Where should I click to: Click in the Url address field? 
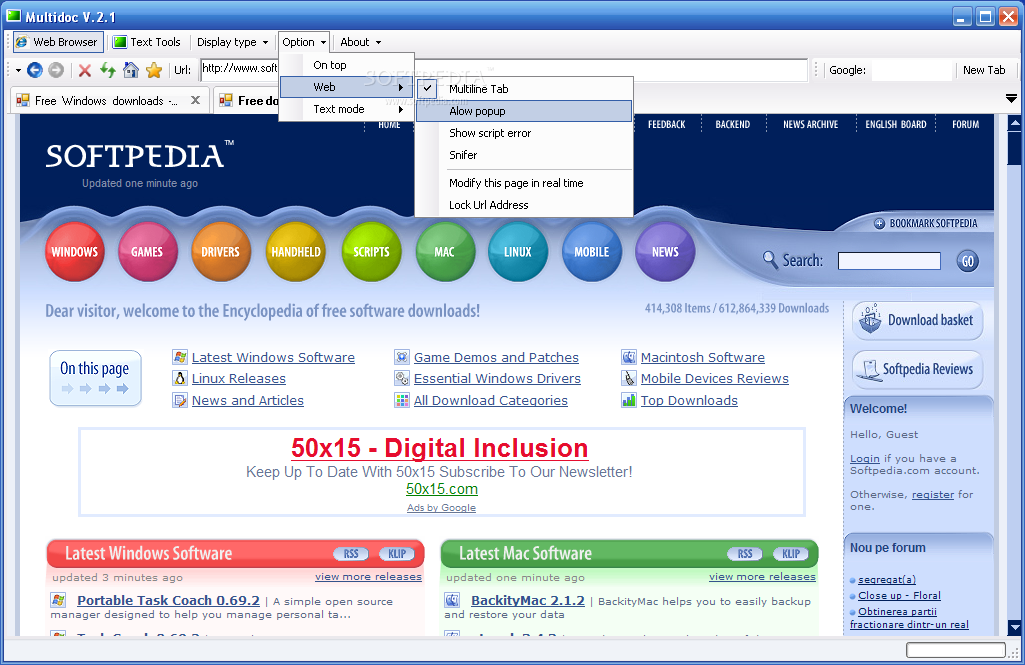pos(504,69)
